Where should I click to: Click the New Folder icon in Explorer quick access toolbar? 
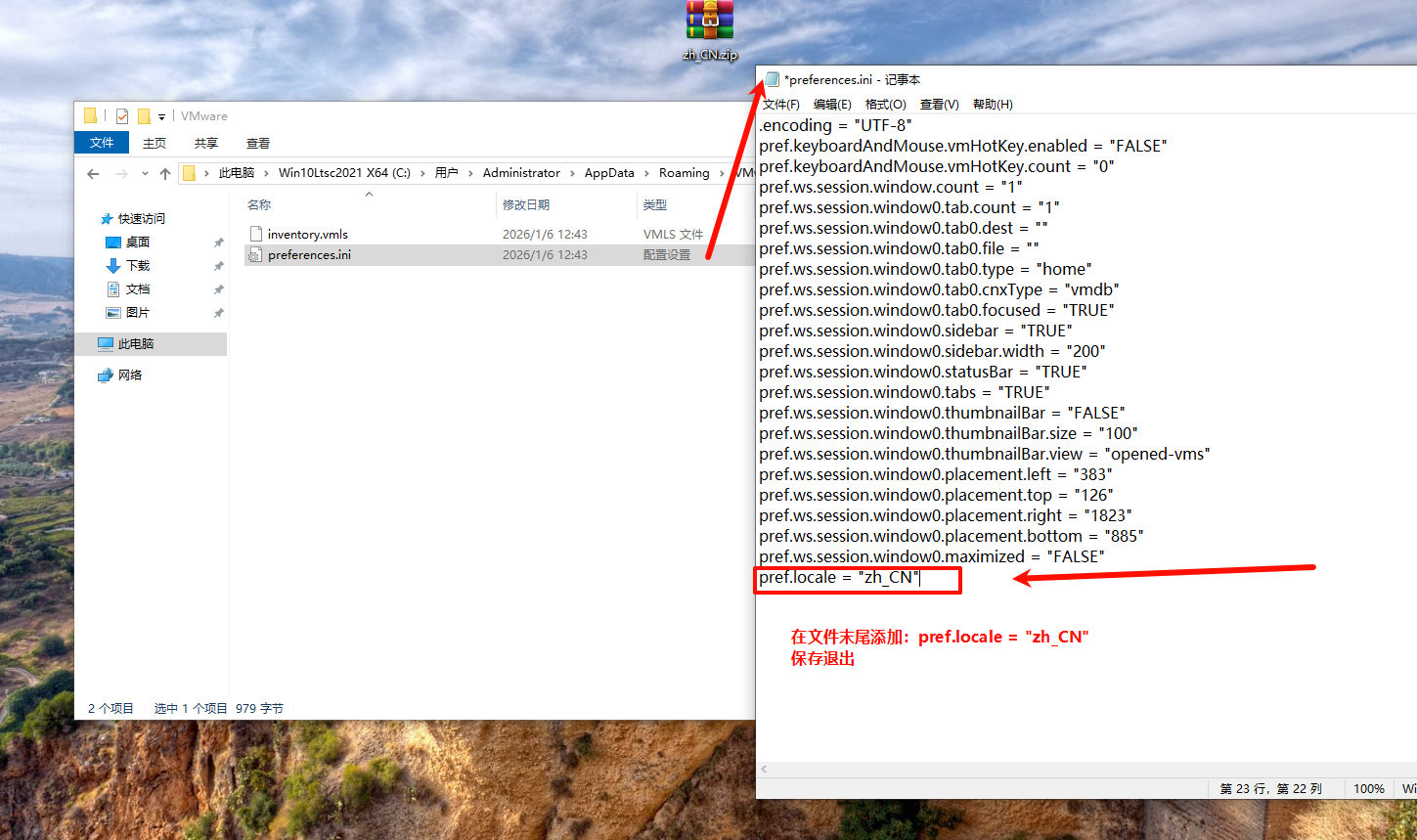144,116
